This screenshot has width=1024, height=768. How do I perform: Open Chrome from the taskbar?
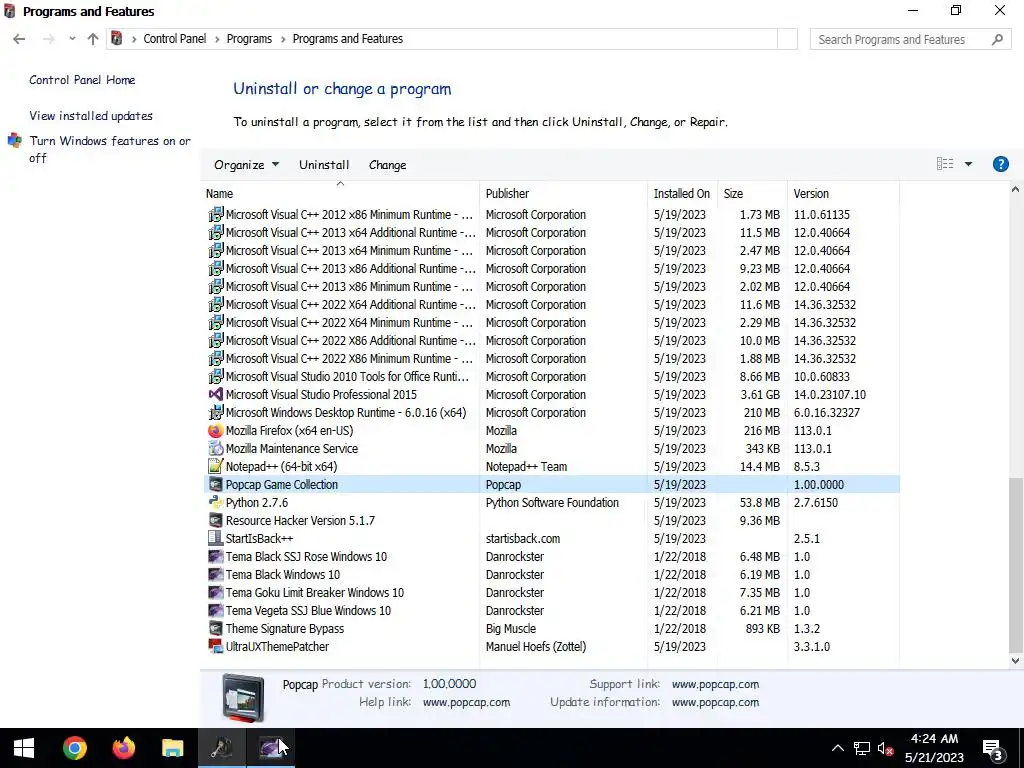click(75, 748)
